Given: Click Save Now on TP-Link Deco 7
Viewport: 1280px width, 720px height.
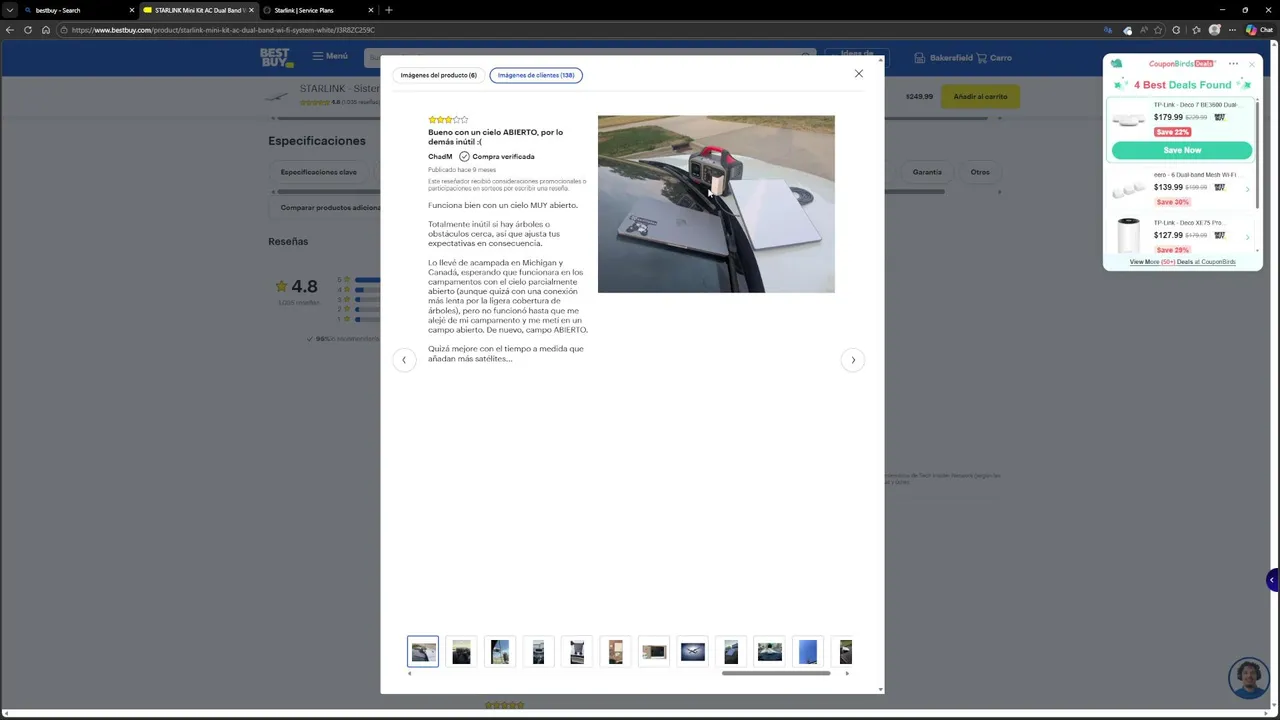Looking at the screenshot, I should click(1182, 150).
